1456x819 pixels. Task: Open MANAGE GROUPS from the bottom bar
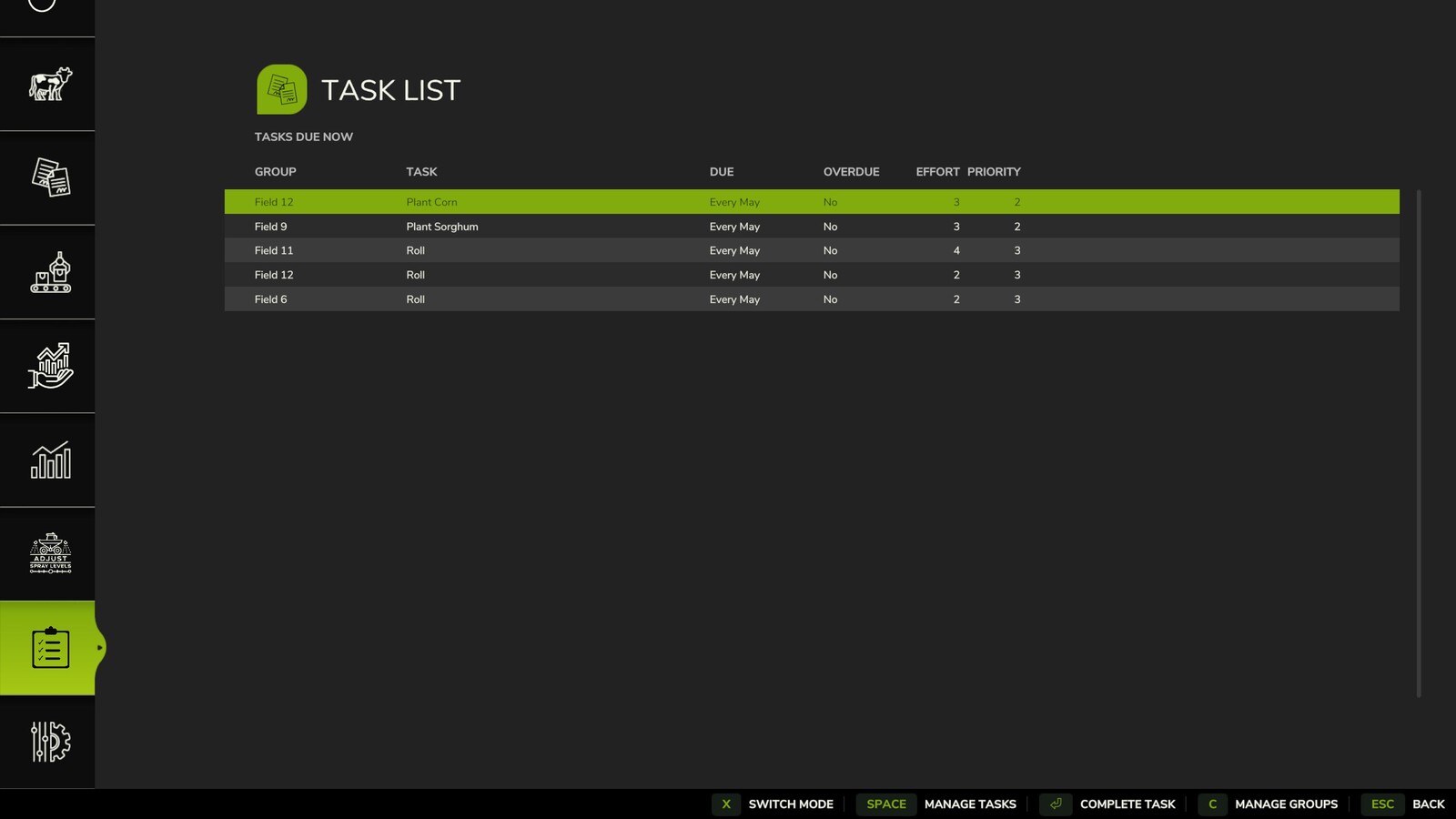[1286, 804]
